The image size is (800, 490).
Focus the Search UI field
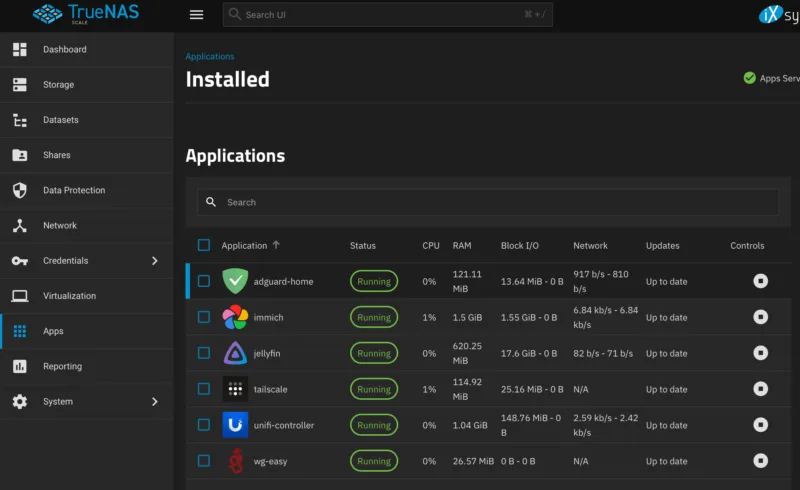tap(388, 14)
